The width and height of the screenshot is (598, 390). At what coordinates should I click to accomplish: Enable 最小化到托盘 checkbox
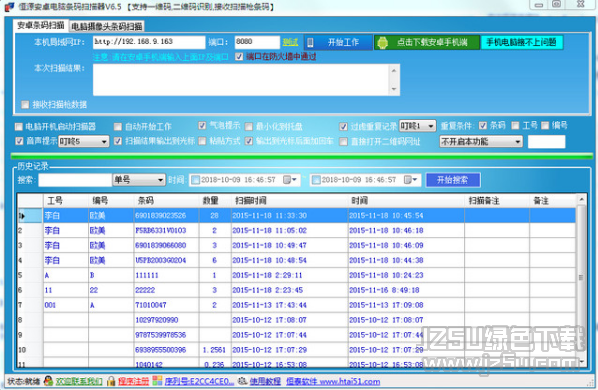pyautogui.click(x=249, y=127)
